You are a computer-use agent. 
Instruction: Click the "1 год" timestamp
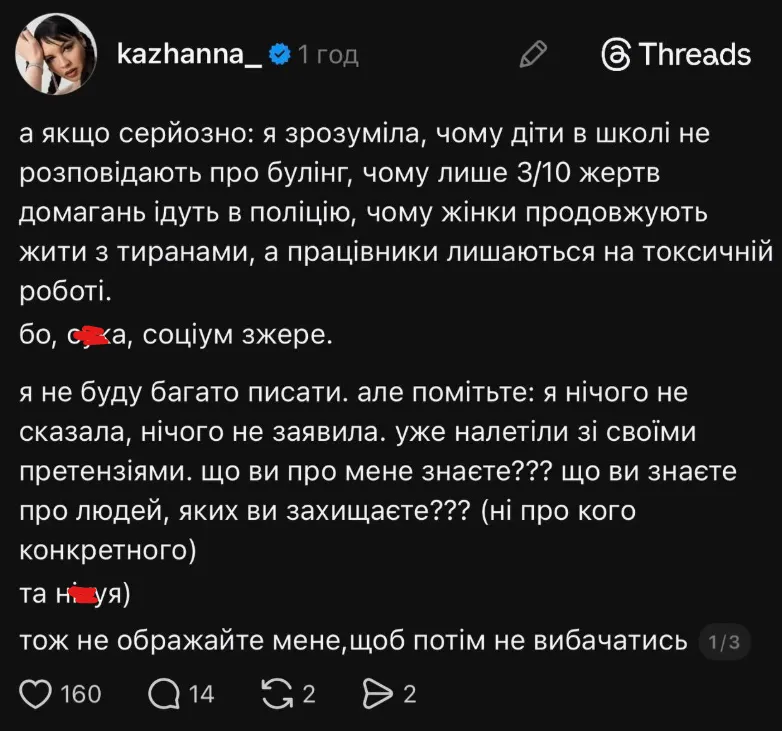pyautogui.click(x=327, y=55)
